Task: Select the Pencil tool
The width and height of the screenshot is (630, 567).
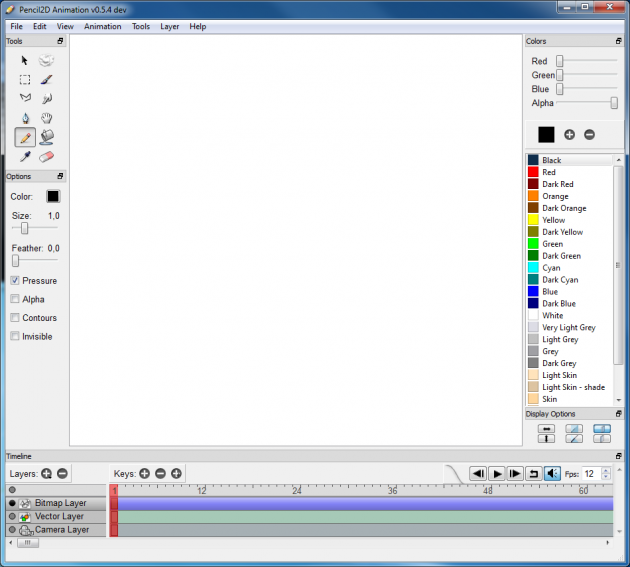Action: [x=25, y=137]
